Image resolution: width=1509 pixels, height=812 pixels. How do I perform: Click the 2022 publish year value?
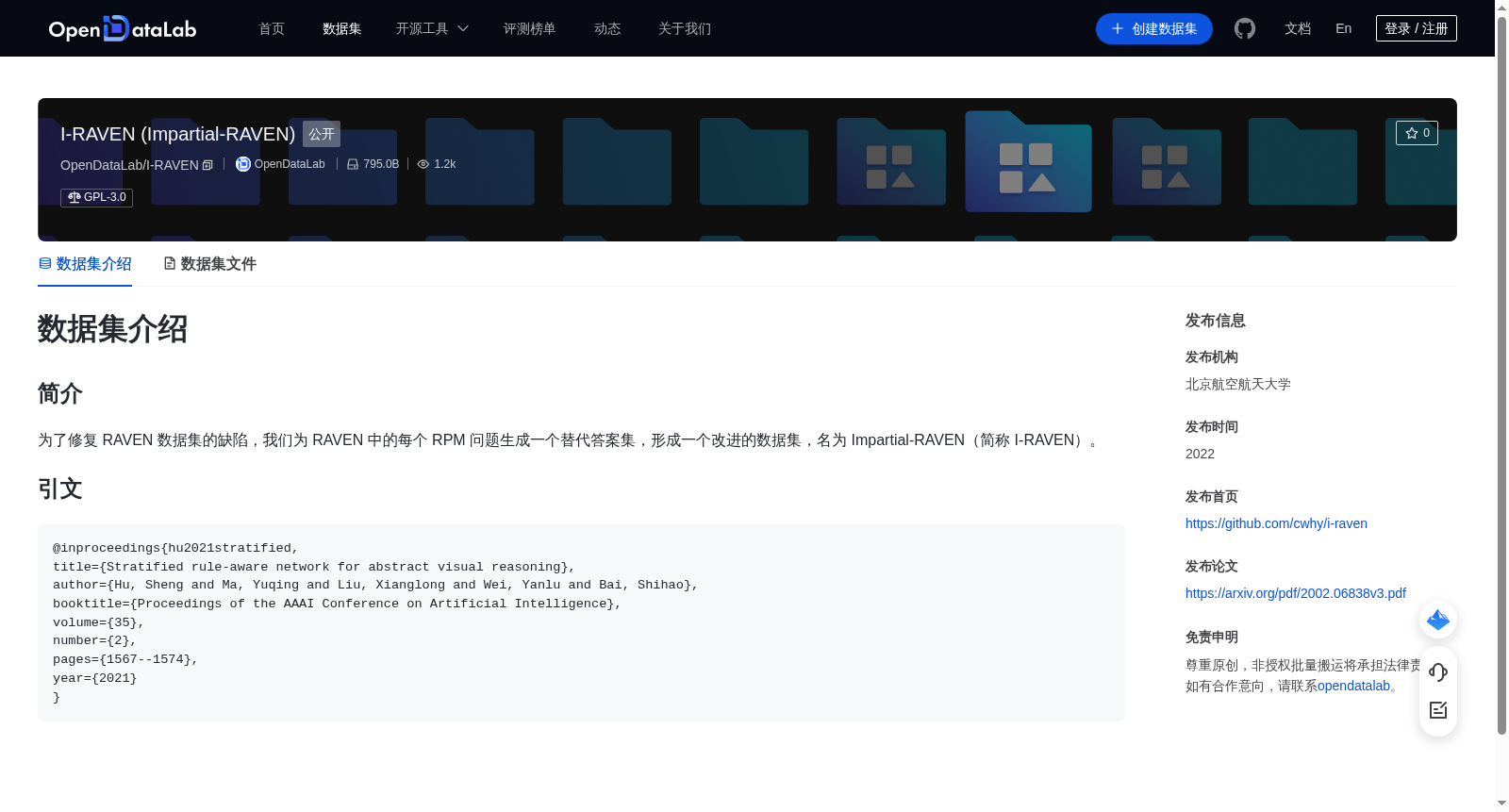pos(1200,454)
